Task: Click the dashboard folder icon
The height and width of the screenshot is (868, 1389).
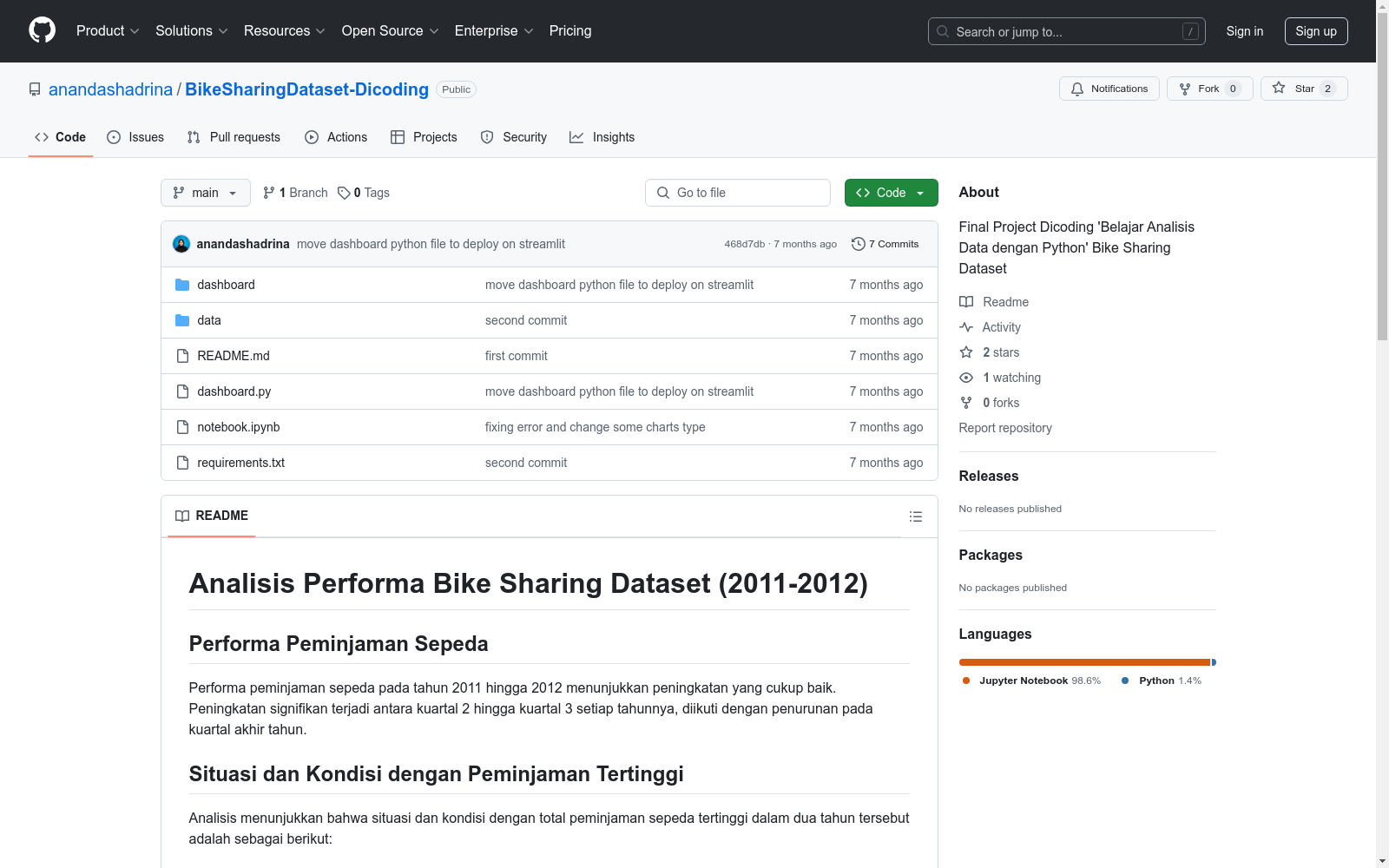Action: pos(182,285)
